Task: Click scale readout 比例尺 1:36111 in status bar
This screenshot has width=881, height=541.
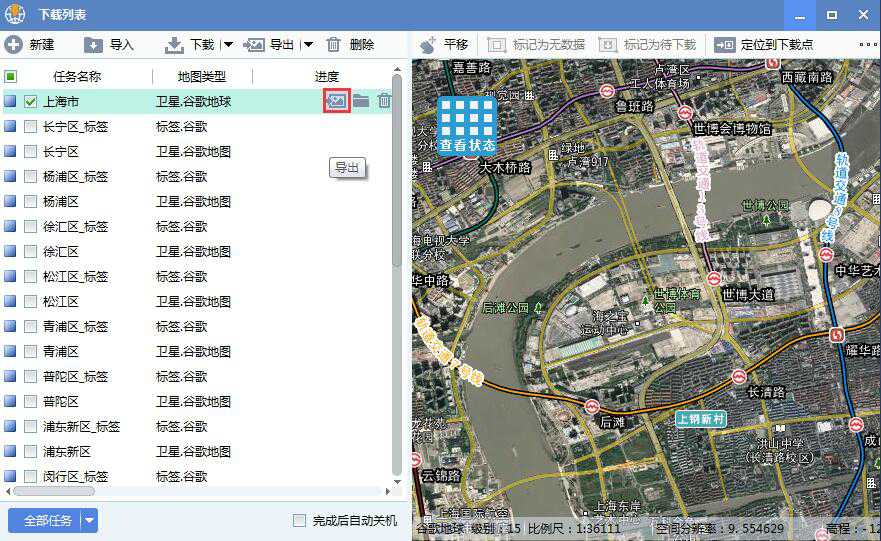Action: [x=574, y=529]
